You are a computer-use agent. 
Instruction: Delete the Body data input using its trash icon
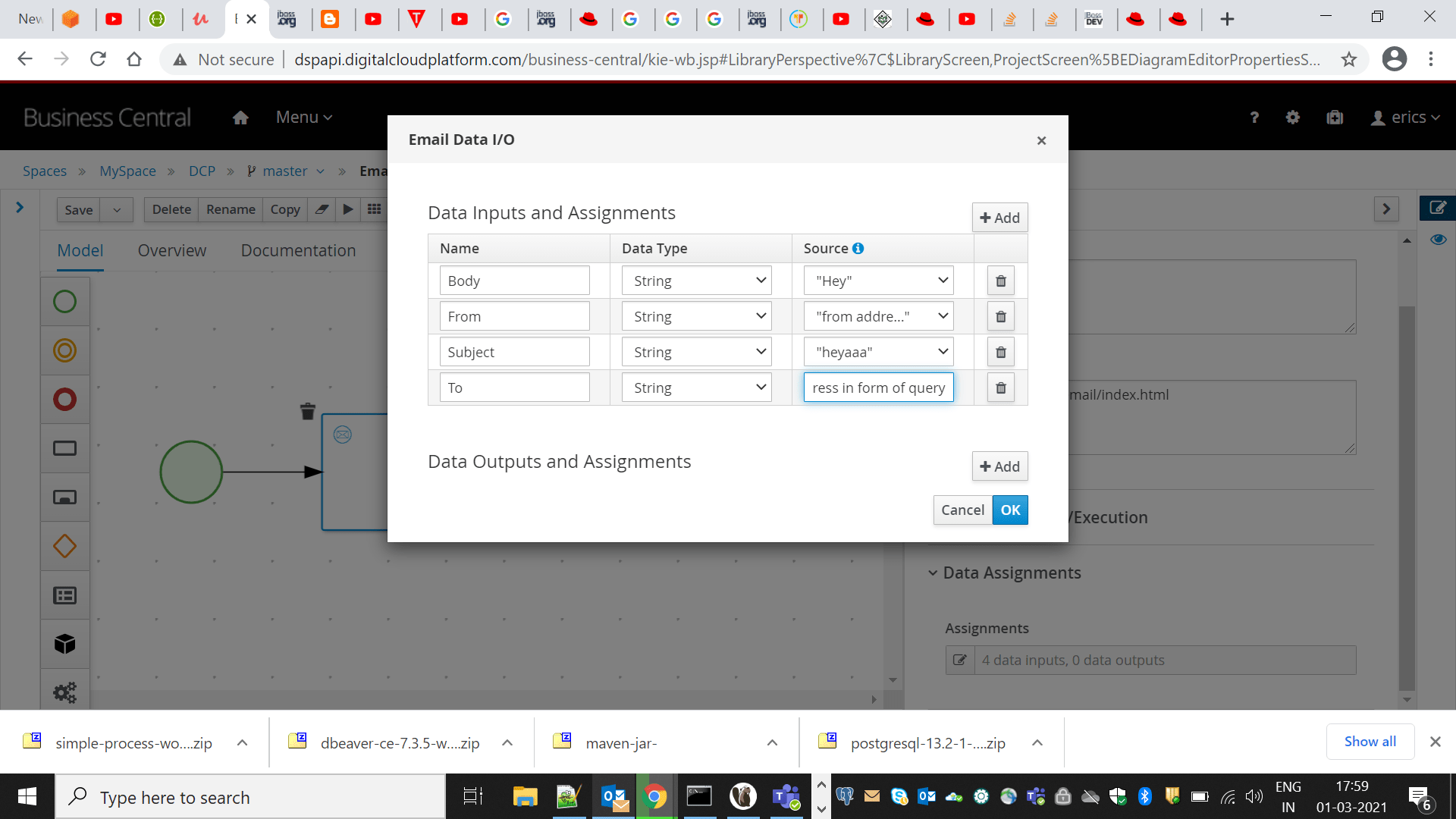click(1000, 280)
